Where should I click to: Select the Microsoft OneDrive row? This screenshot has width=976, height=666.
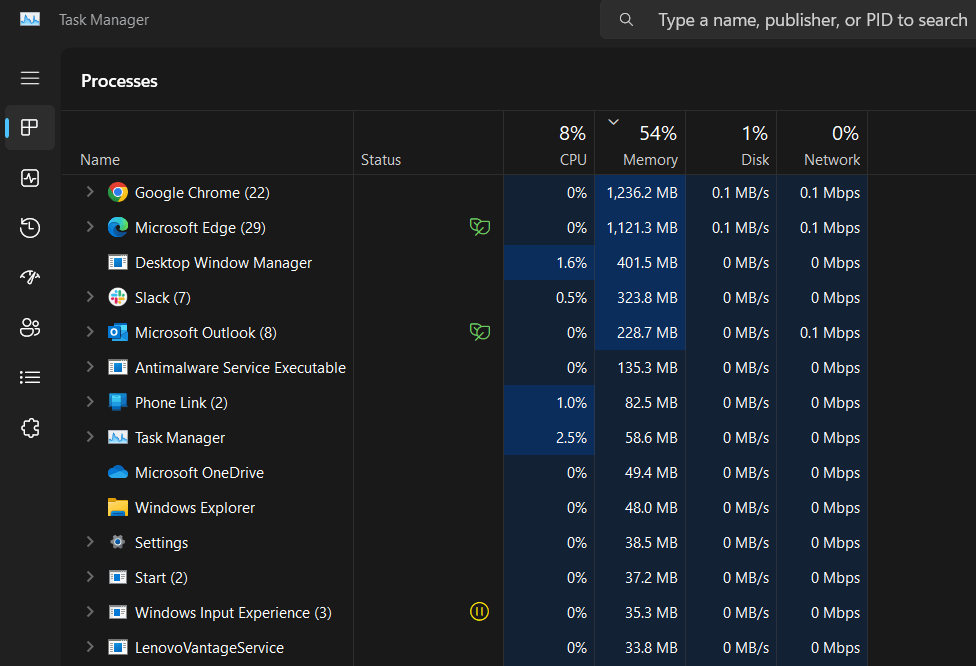click(465, 472)
